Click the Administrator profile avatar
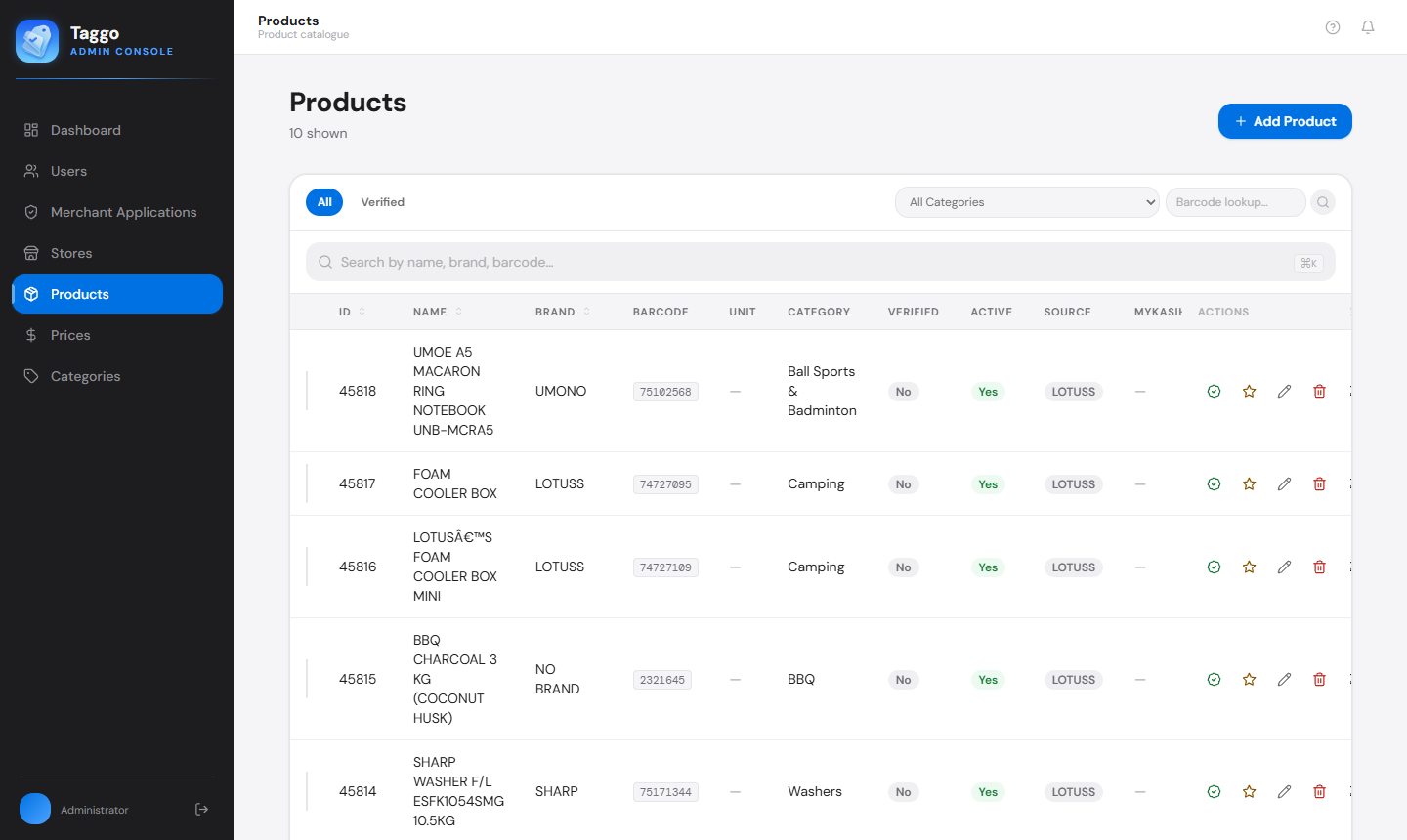The image size is (1407, 840). pos(35,809)
